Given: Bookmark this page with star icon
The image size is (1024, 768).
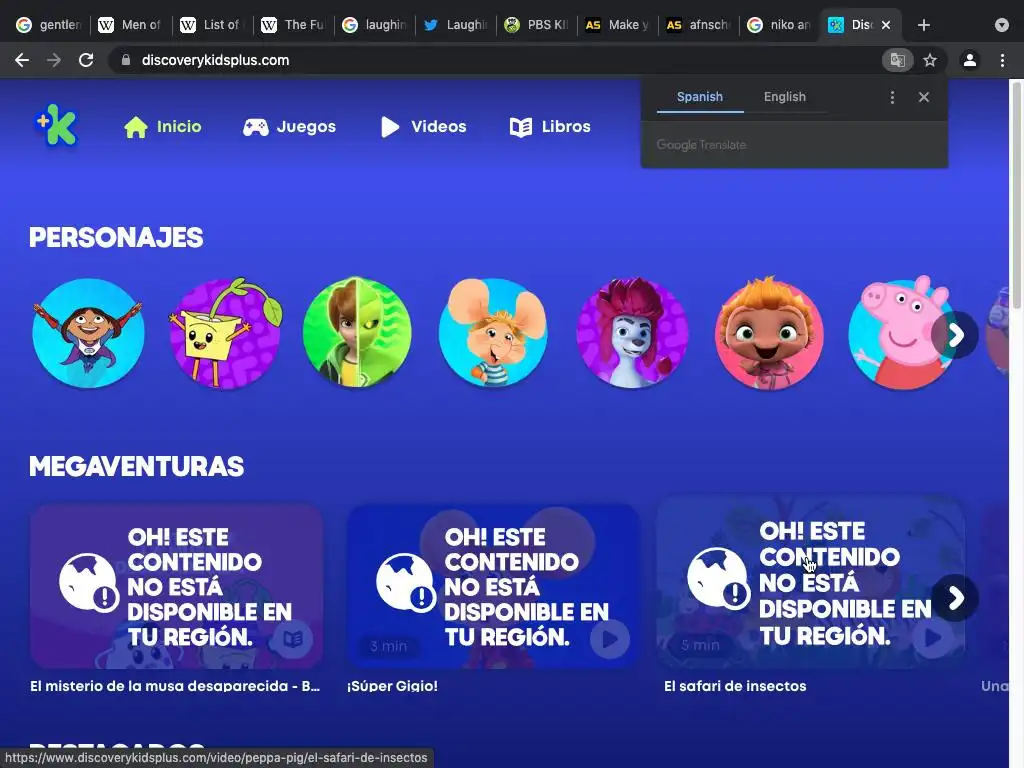Looking at the screenshot, I should coord(930,60).
